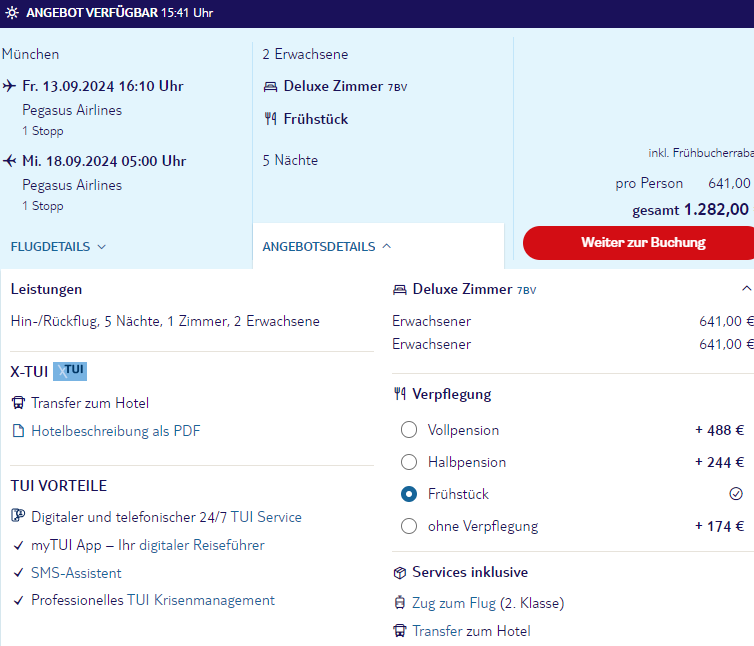The height and width of the screenshot is (646, 754).
Task: Click the cutlery icon beside Frühstück in summary
Action: tap(270, 119)
